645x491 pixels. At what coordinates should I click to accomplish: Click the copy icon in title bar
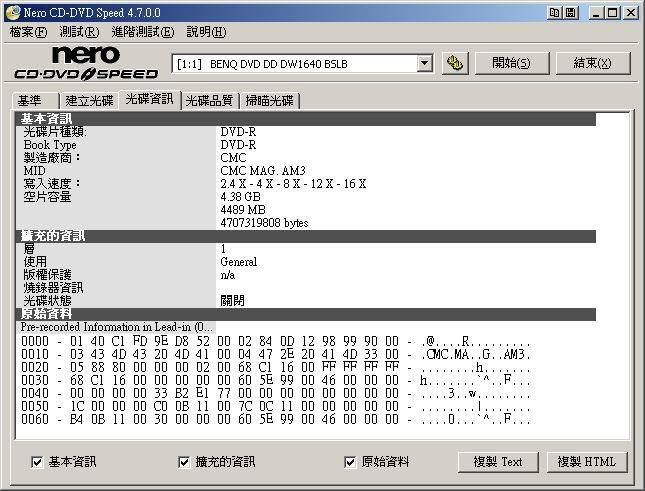[555, 12]
